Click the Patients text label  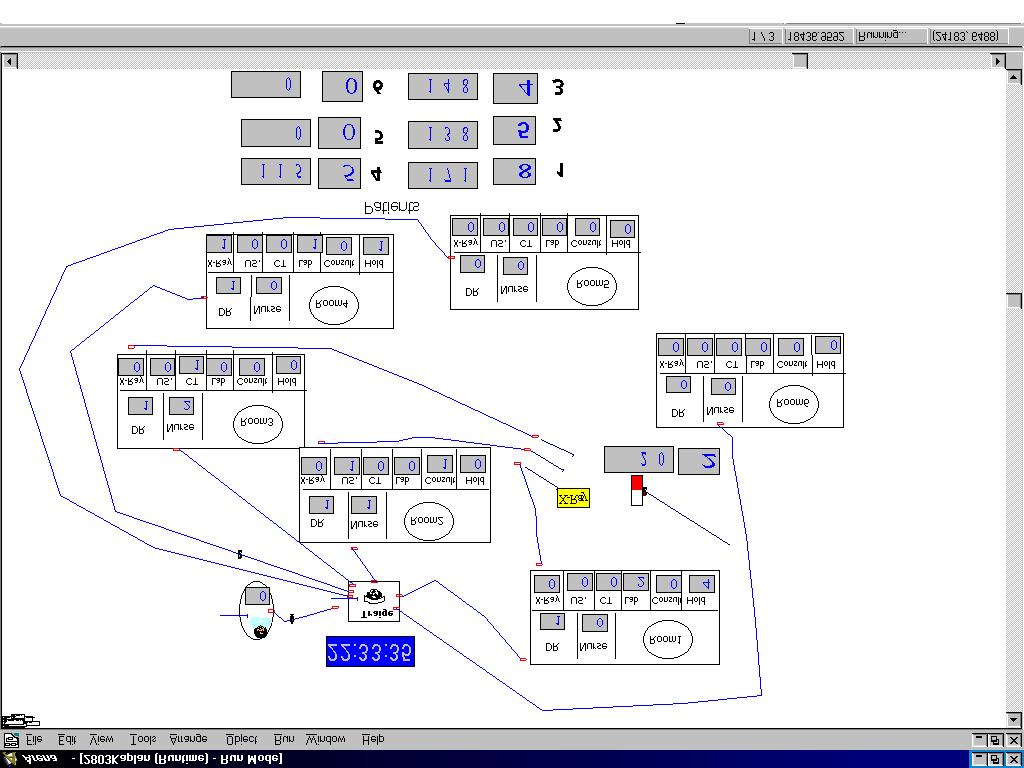click(x=391, y=207)
